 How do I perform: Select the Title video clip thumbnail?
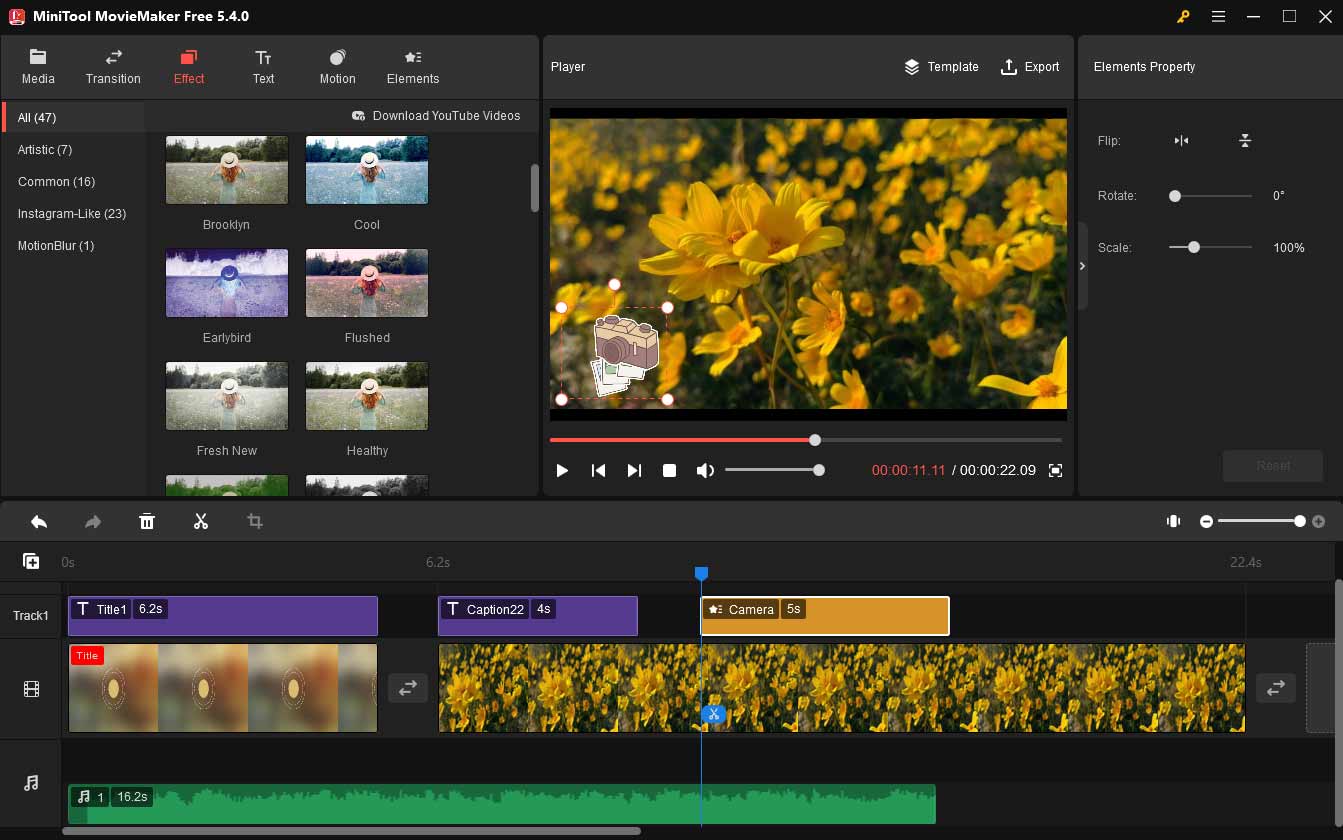[x=223, y=688]
